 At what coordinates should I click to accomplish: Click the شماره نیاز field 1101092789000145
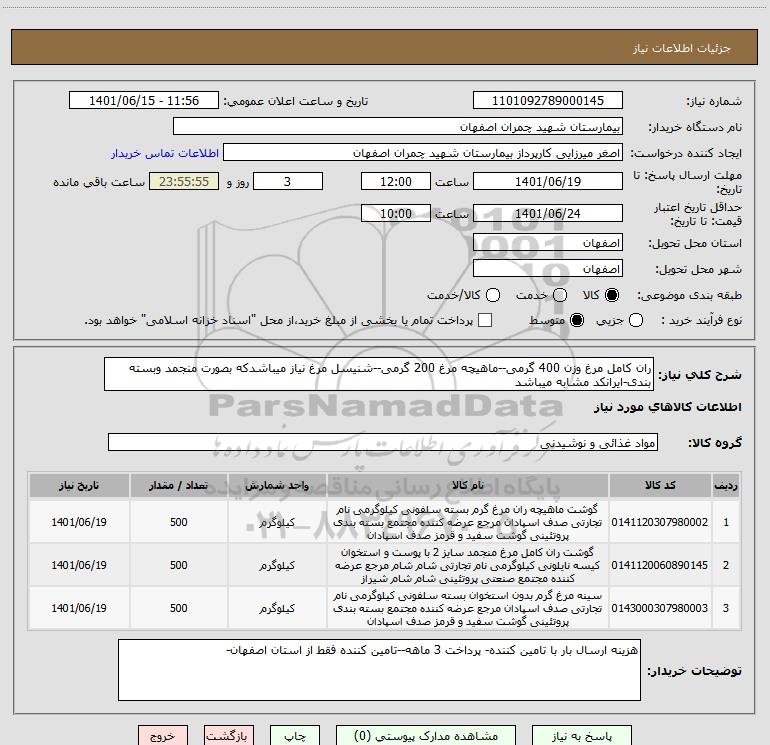tap(548, 101)
